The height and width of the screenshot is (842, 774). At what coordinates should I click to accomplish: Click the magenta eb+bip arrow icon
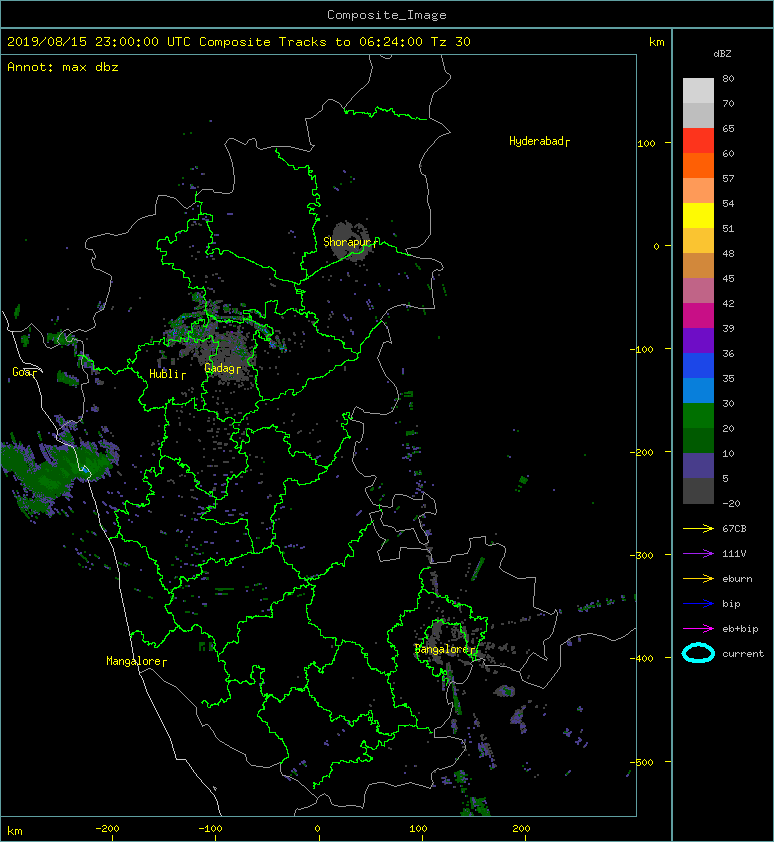tap(698, 628)
